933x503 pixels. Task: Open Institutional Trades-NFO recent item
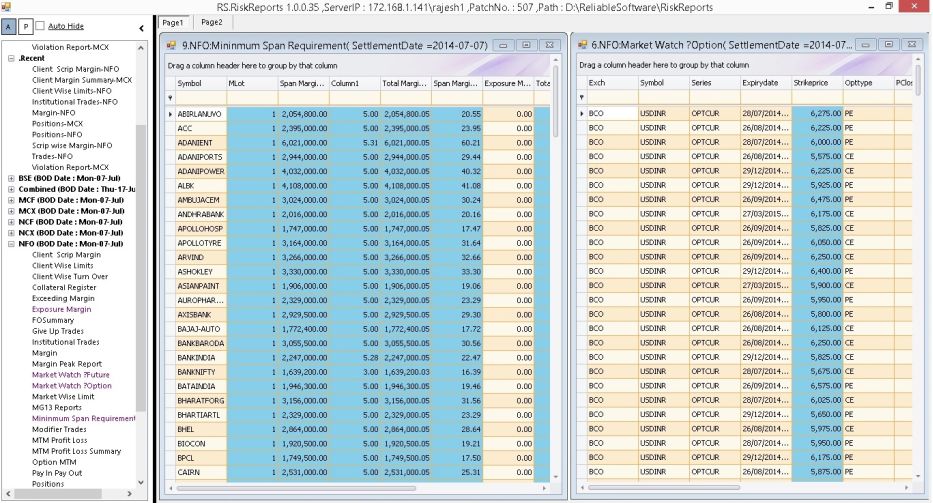75,102
